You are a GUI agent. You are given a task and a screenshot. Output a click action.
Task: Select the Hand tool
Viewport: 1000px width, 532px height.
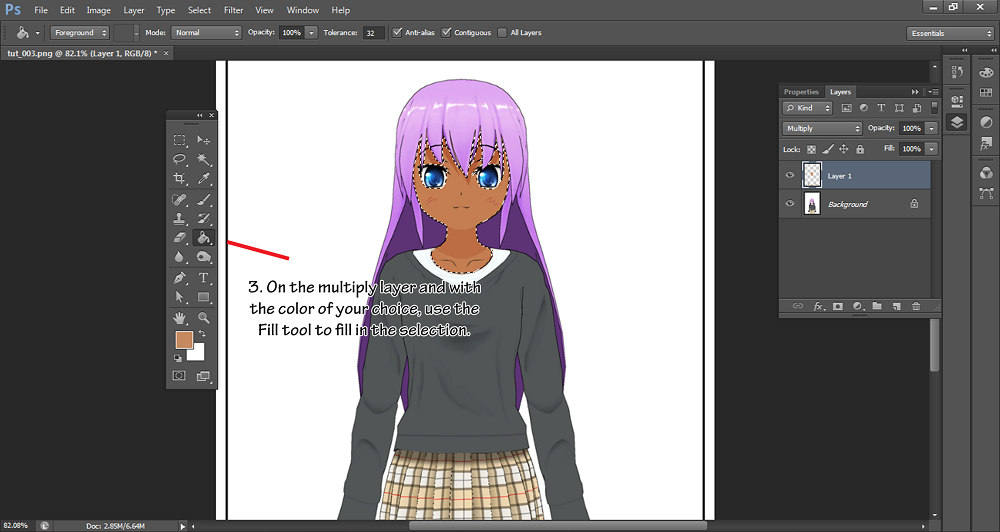click(x=180, y=317)
